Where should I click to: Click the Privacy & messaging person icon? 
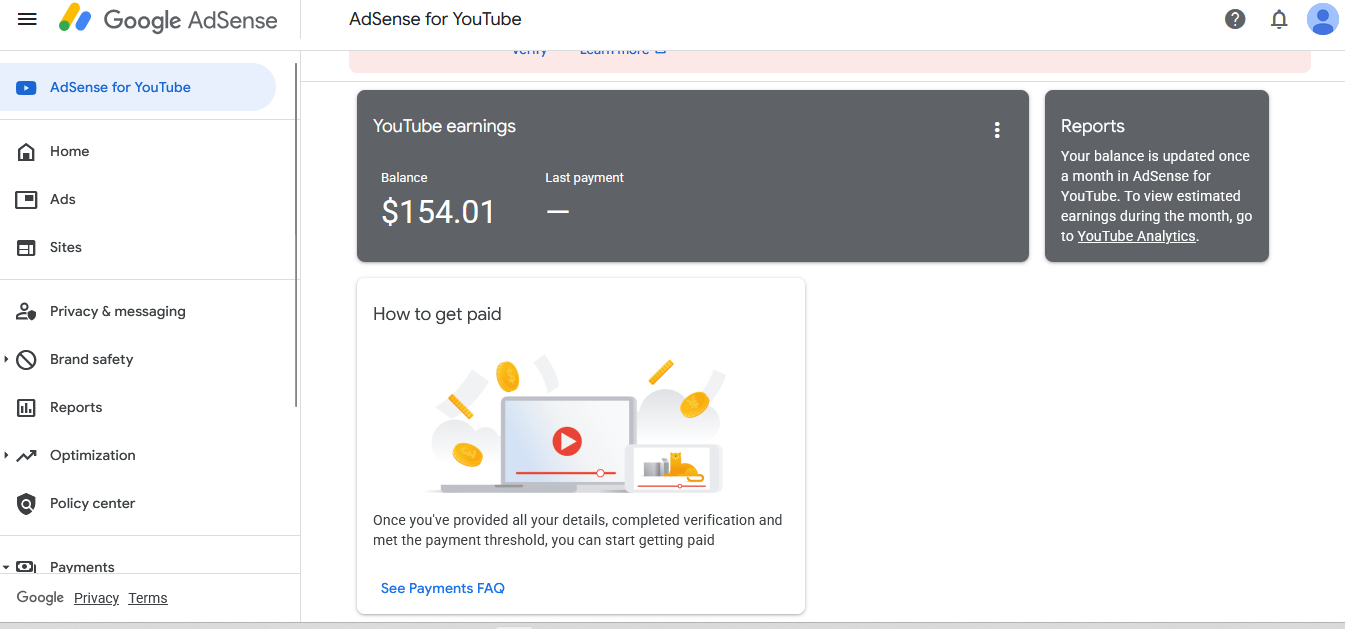(26, 312)
